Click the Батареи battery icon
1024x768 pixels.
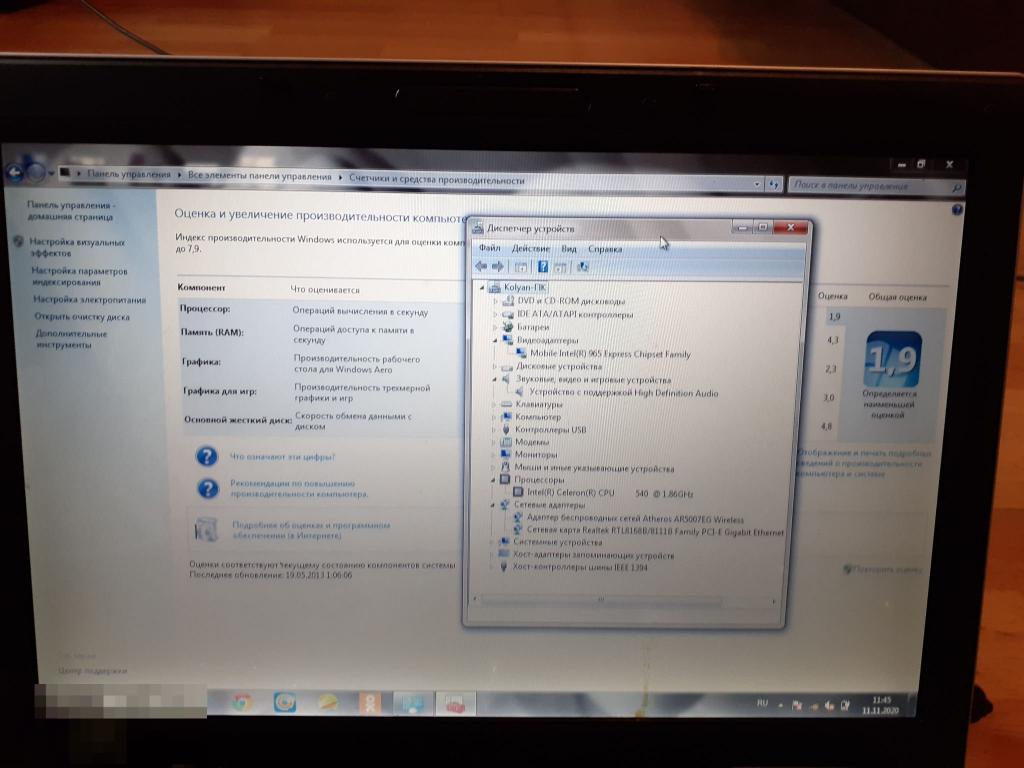[x=507, y=327]
